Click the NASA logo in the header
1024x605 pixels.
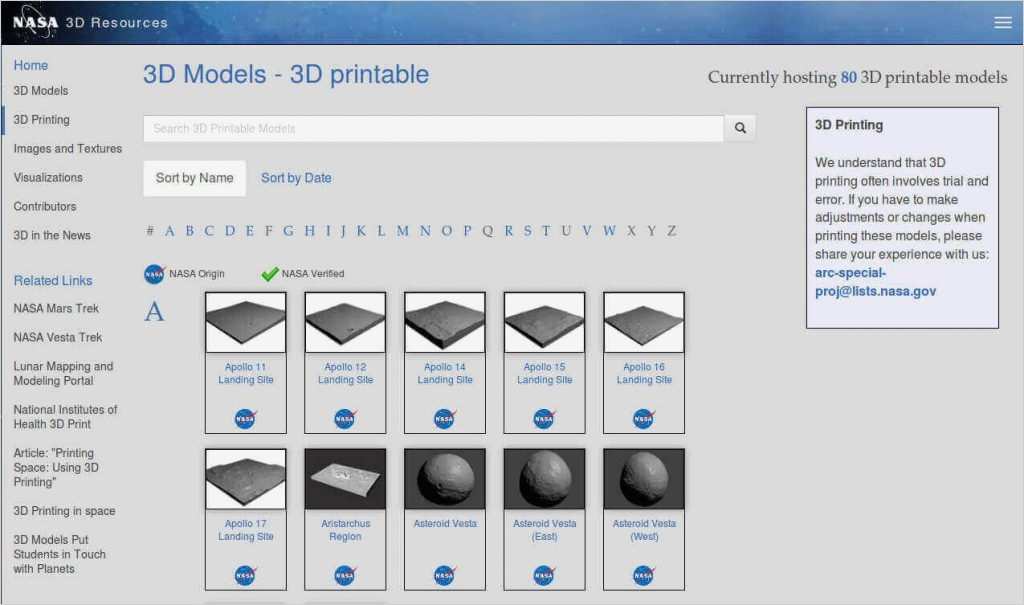point(37,21)
